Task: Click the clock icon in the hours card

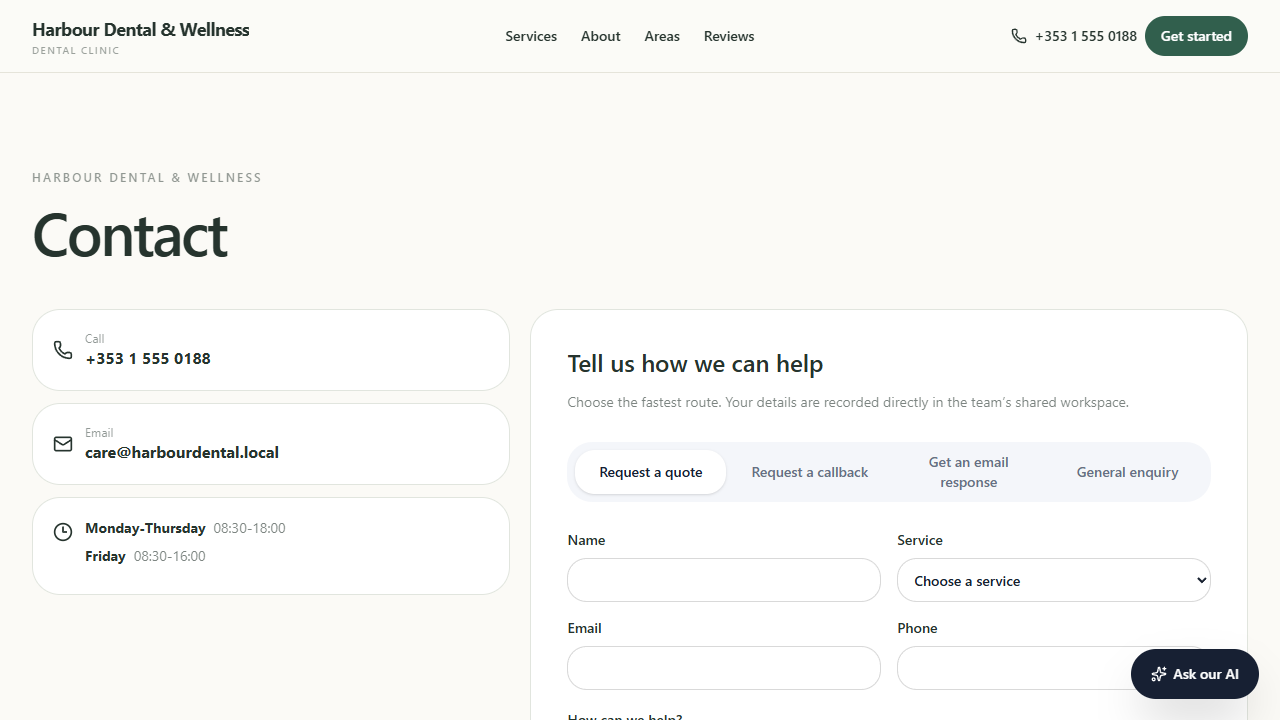Action: click(x=63, y=532)
